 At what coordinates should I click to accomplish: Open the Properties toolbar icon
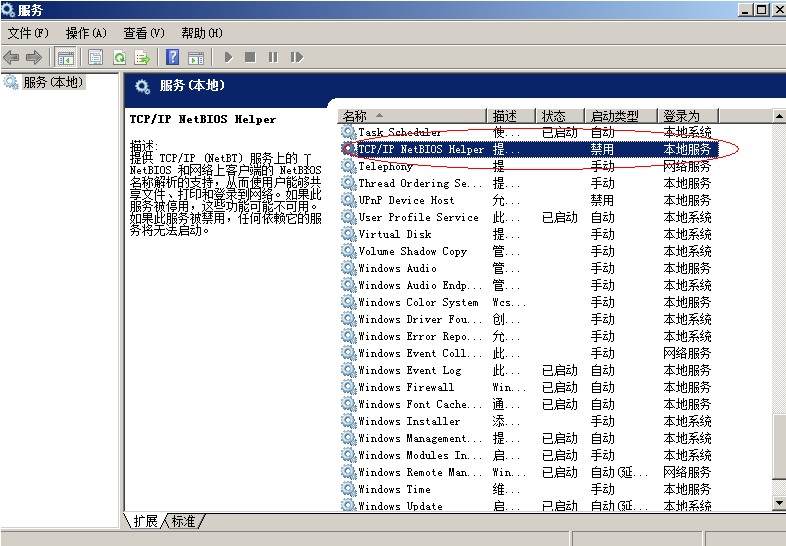tap(96, 57)
